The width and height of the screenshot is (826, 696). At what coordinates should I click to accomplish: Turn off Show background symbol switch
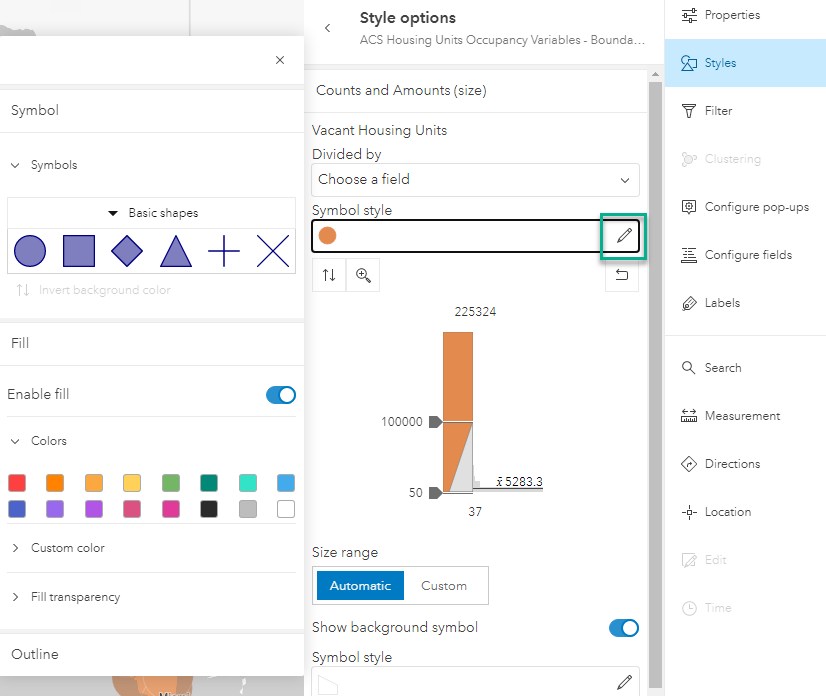(623, 628)
